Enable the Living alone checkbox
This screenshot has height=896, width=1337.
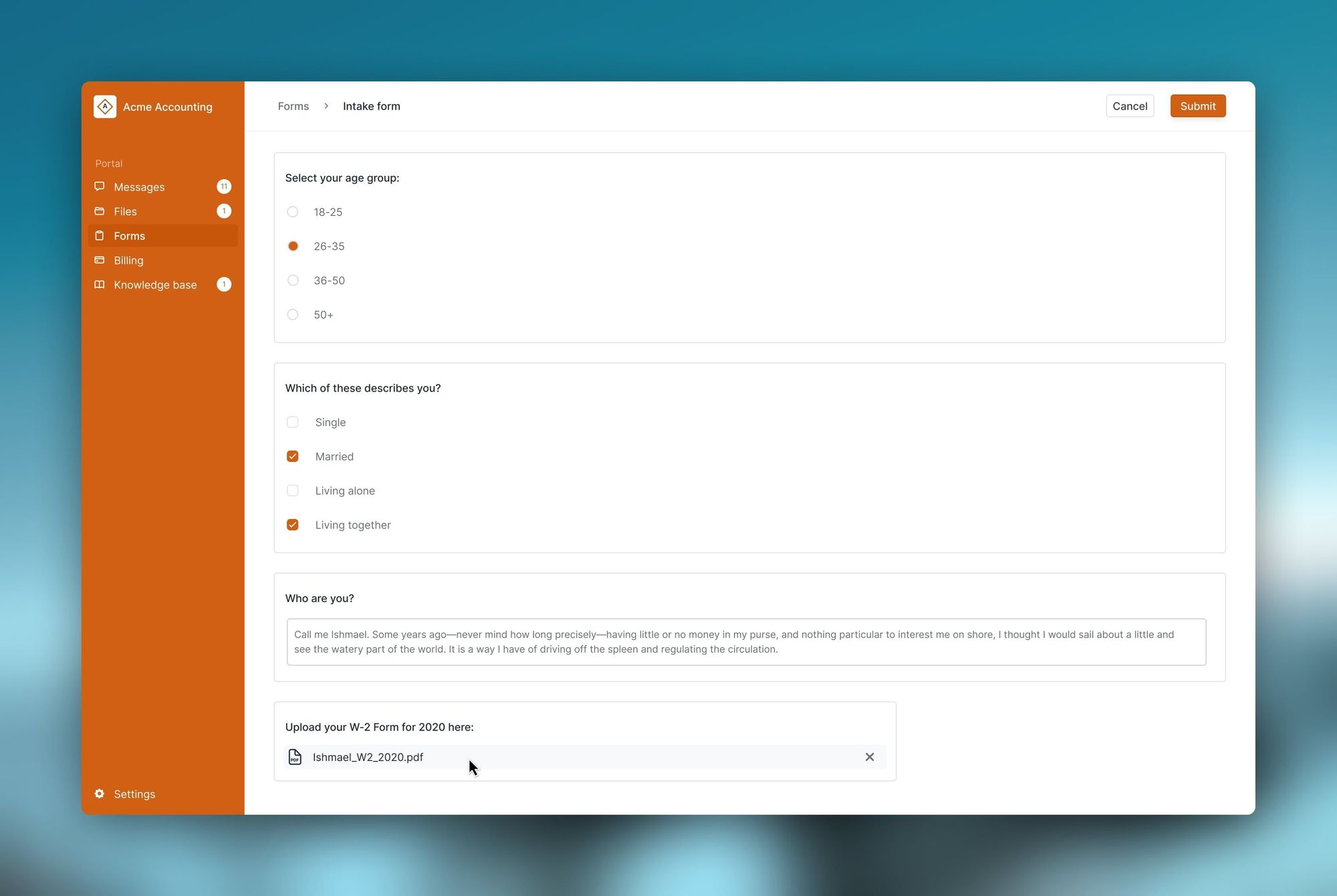click(293, 491)
